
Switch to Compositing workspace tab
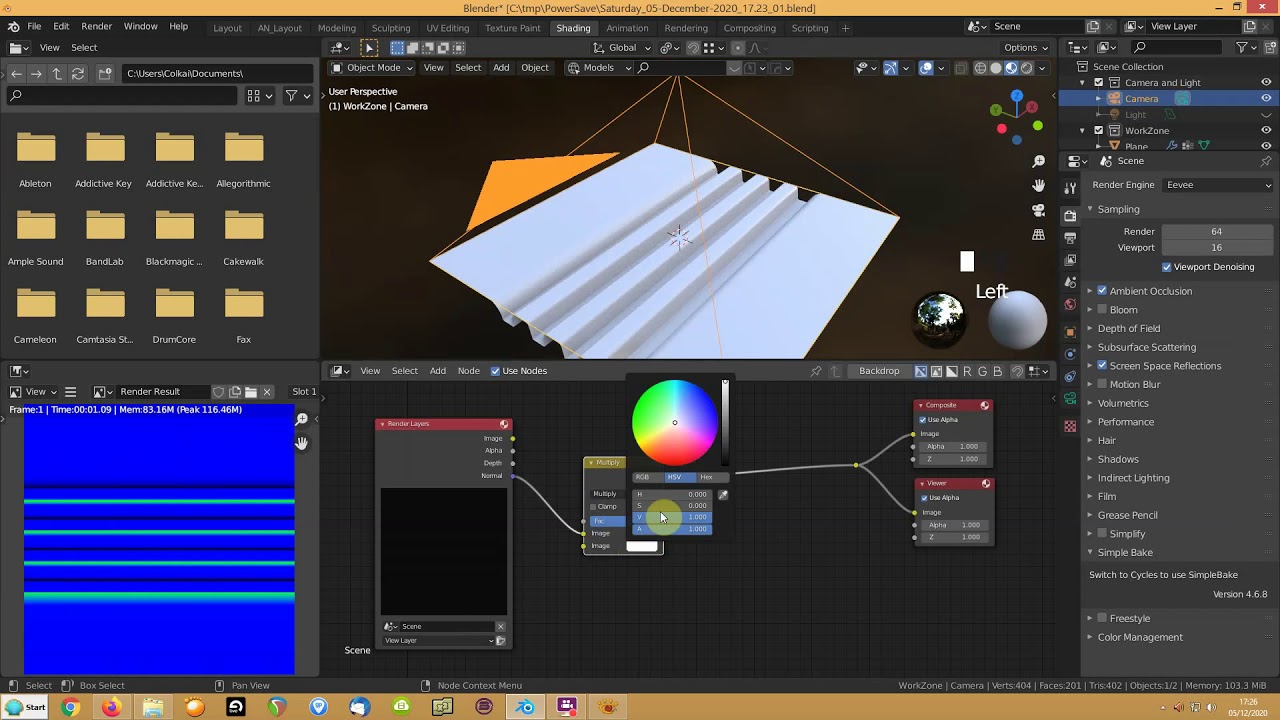coord(749,28)
